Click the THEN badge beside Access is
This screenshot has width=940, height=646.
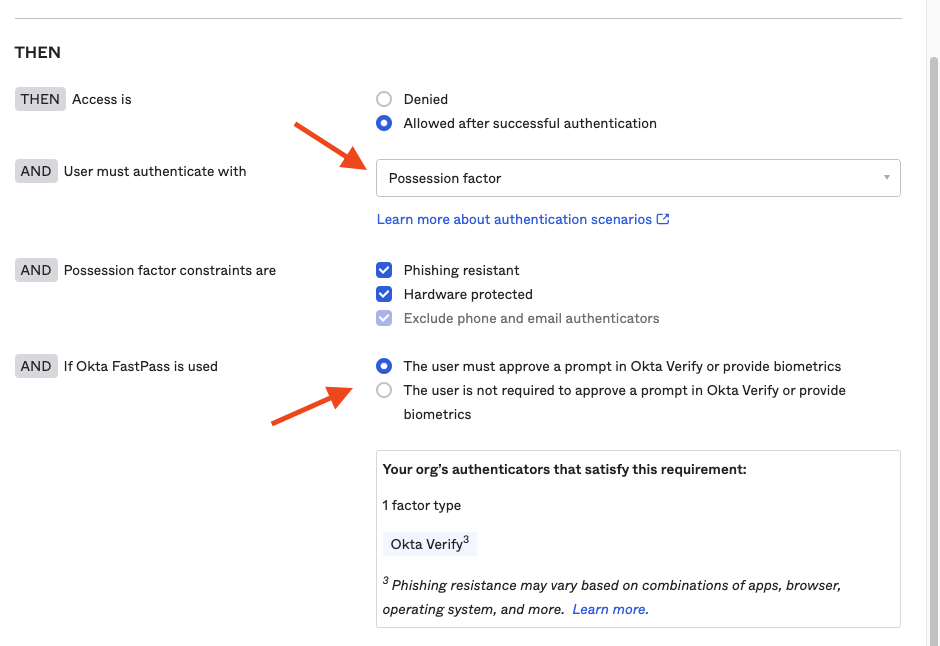[40, 99]
